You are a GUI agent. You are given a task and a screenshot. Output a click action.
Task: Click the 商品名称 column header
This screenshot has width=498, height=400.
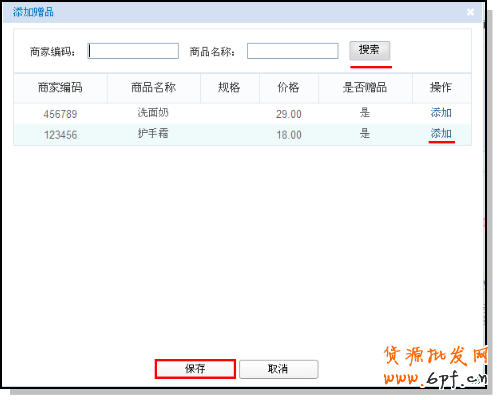(154, 88)
